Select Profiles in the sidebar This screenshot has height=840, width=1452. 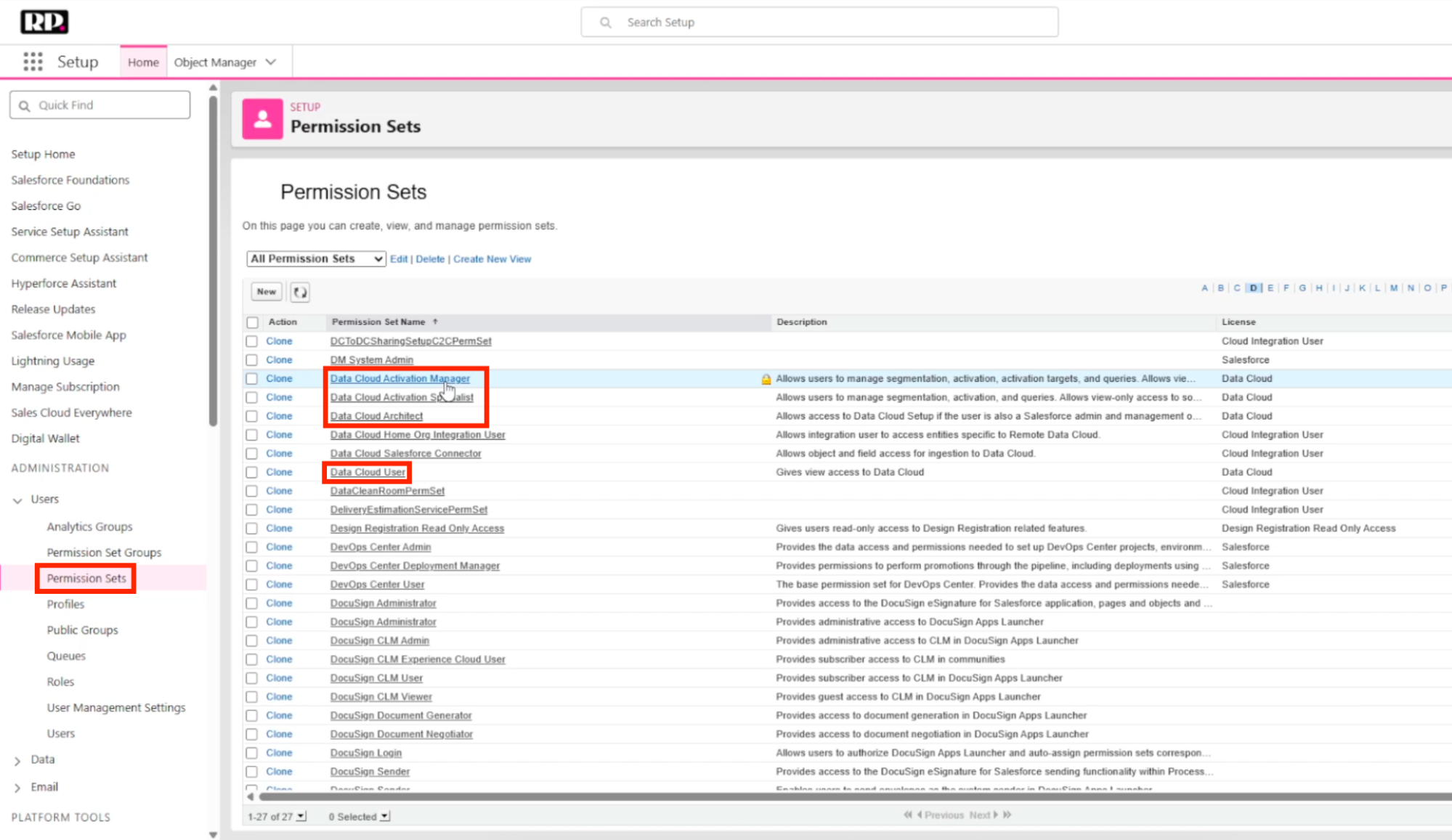pos(65,604)
